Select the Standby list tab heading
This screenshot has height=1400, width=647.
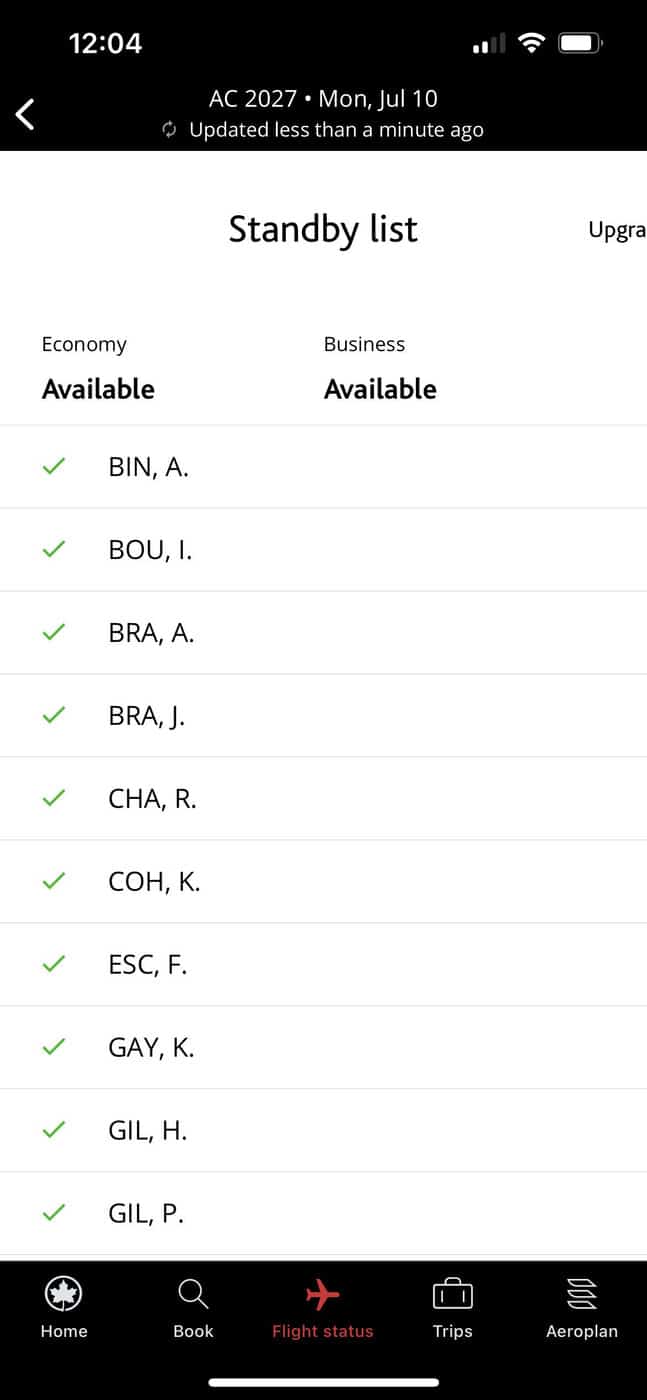point(323,229)
